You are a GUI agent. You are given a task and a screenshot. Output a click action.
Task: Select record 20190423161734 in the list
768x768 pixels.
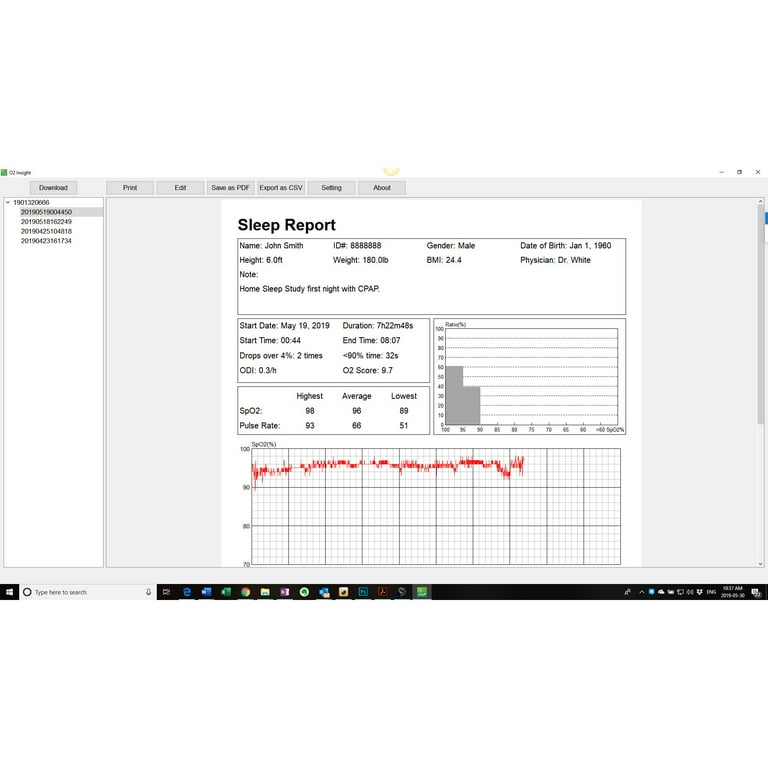[46, 241]
